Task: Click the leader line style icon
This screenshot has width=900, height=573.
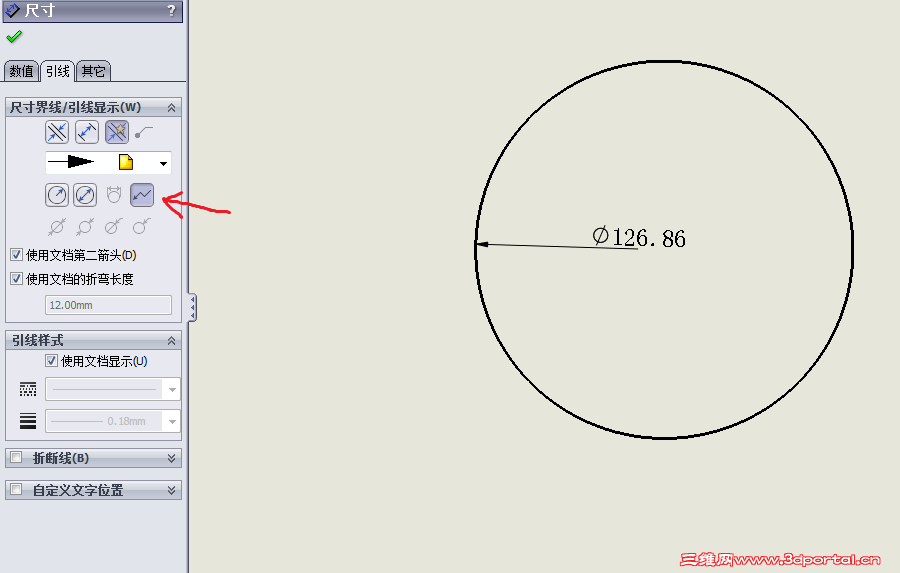Action: point(28,389)
